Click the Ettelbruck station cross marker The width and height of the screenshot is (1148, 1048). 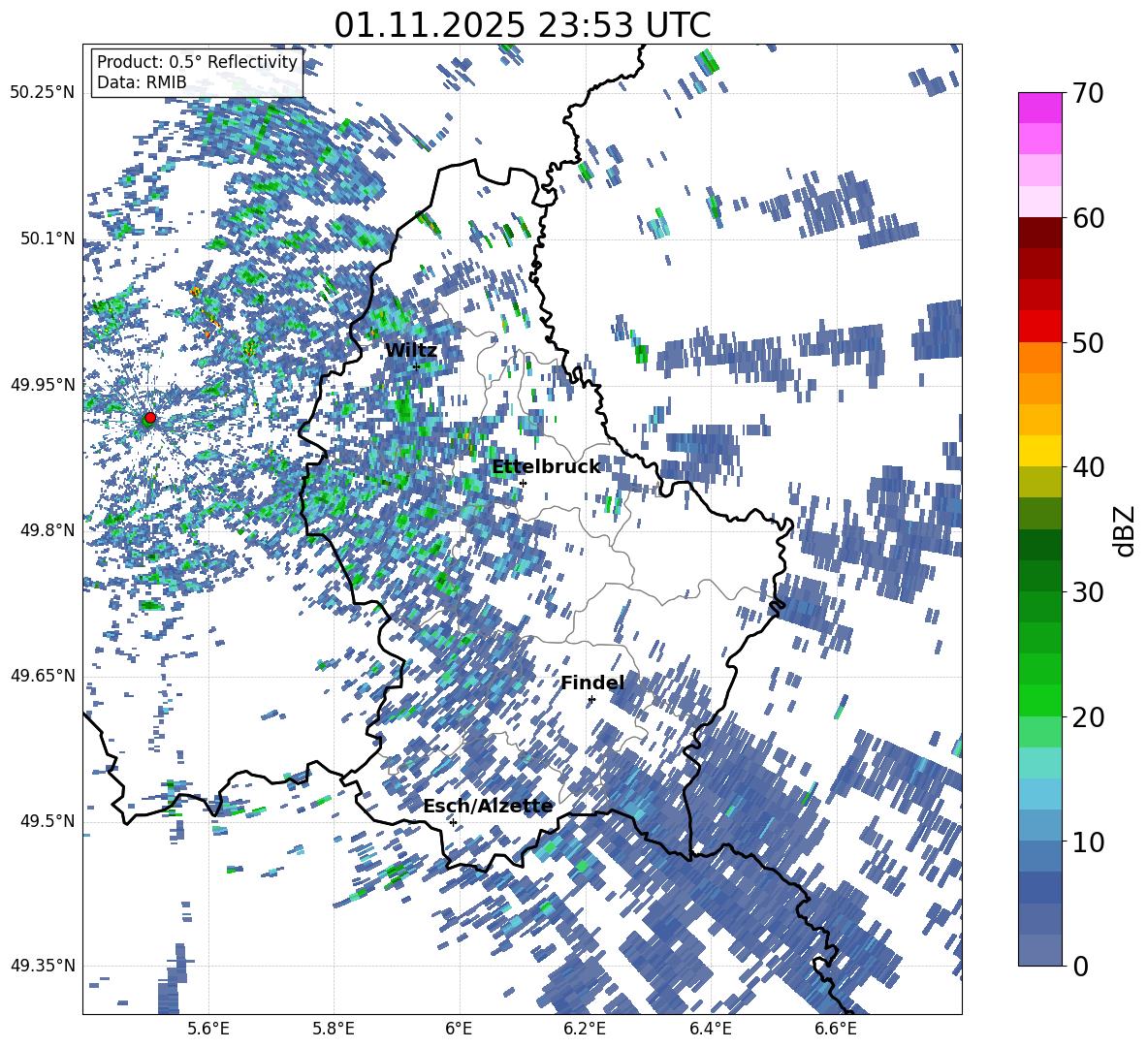click(523, 483)
